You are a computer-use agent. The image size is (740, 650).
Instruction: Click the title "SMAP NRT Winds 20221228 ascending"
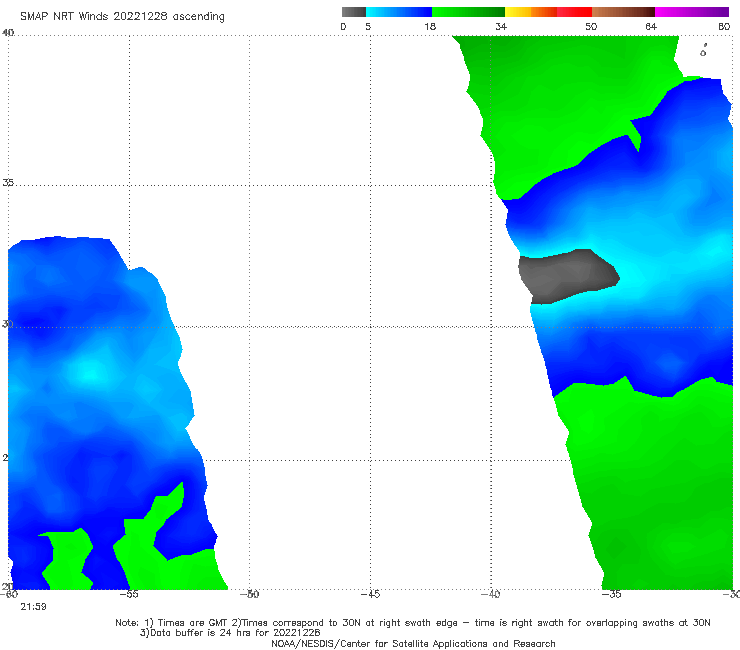pyautogui.click(x=122, y=17)
